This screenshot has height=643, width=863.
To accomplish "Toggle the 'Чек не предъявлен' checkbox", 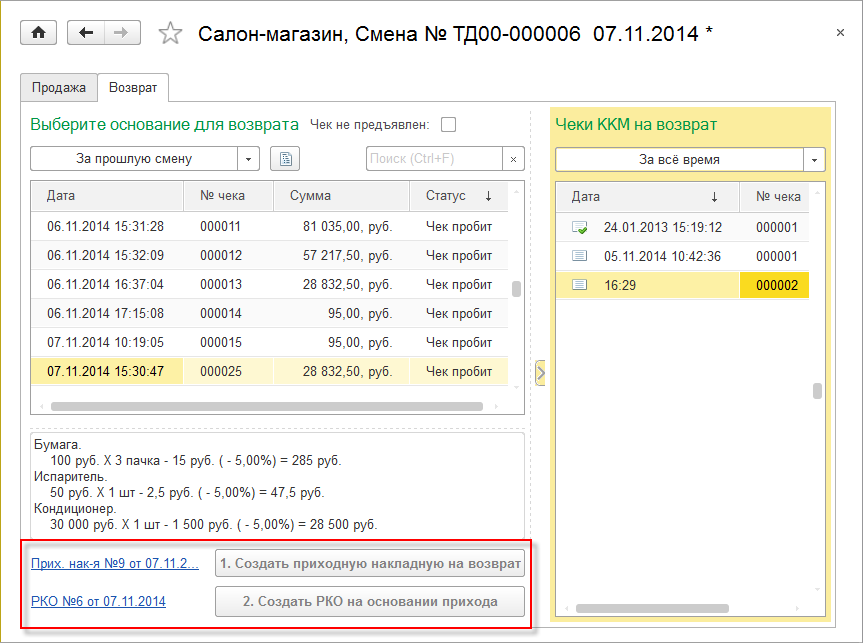I will [x=448, y=125].
